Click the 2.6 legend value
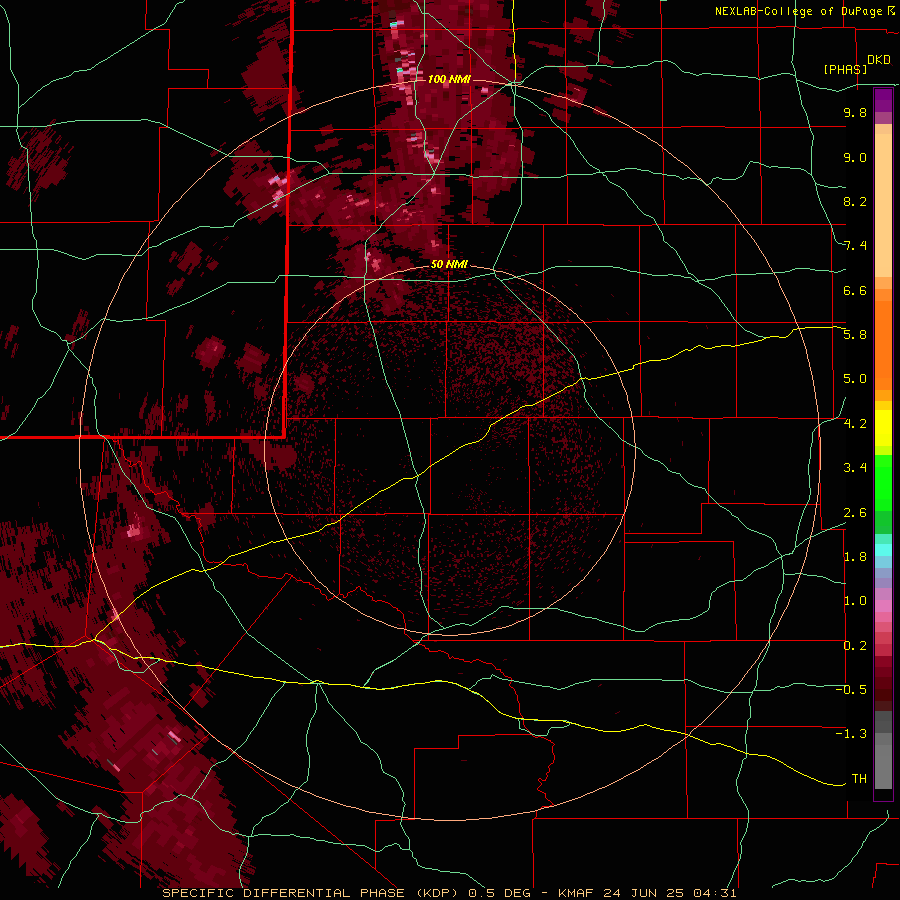900x900 pixels. (855, 513)
